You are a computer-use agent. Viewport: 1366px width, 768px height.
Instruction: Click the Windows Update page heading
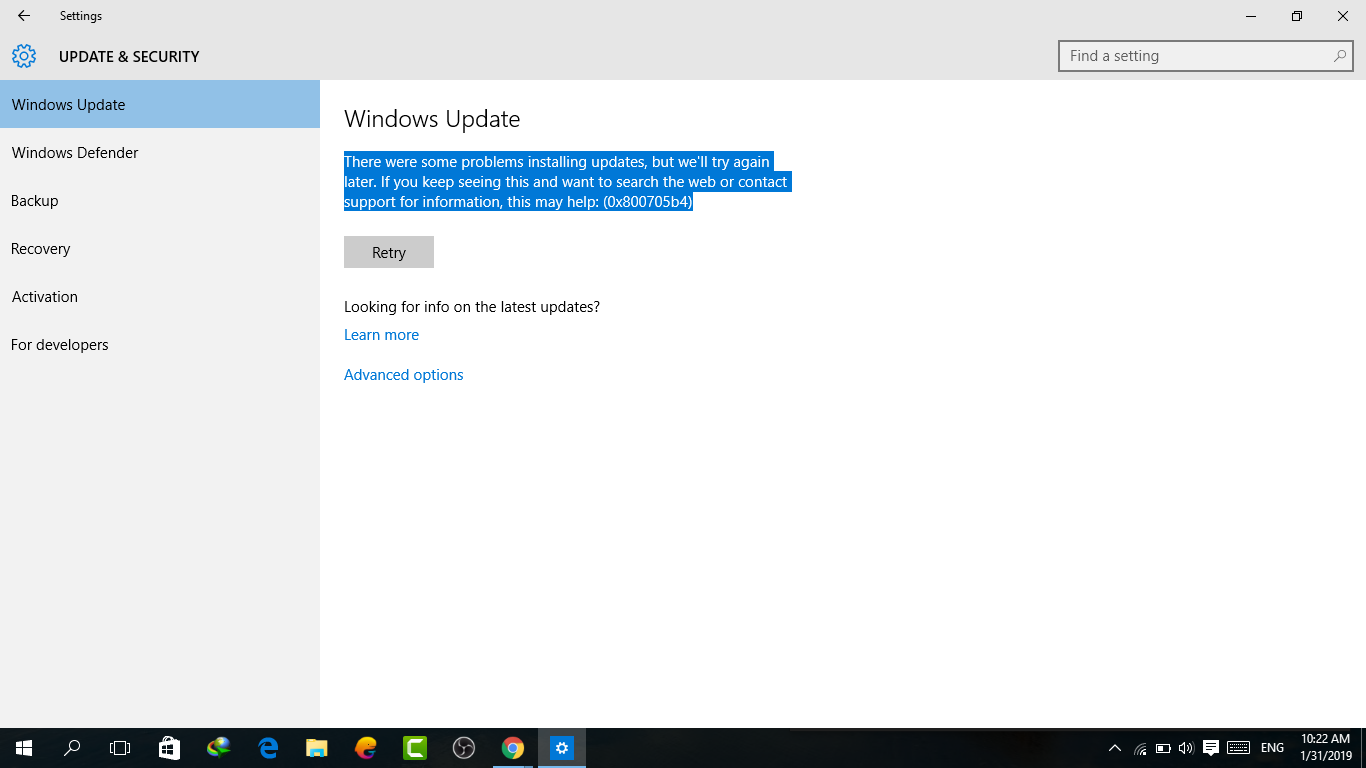[x=432, y=119]
